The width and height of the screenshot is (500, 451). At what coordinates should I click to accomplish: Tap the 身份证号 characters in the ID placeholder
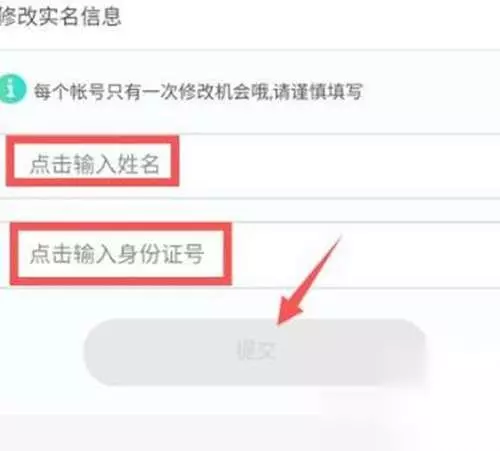point(161,254)
